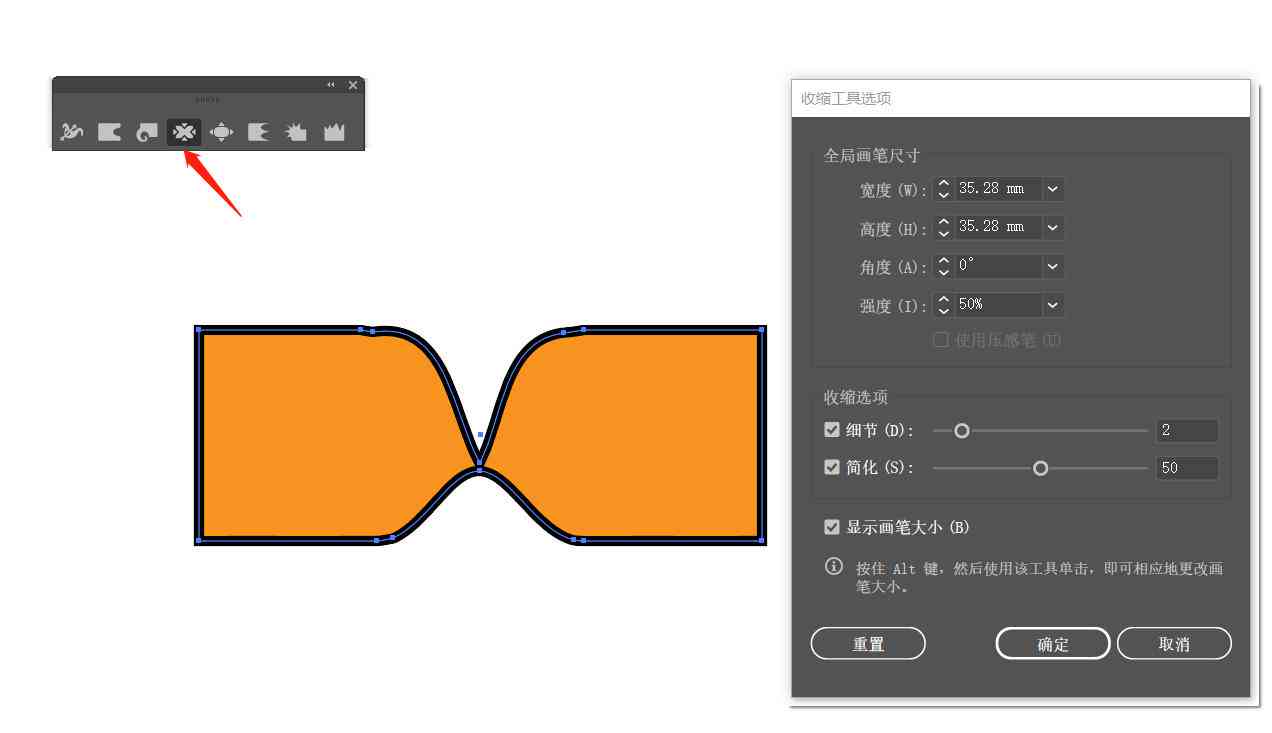Screen dimensions: 1272x733
Task: Open the angle (角度) value dropdown
Action: pos(1053,266)
